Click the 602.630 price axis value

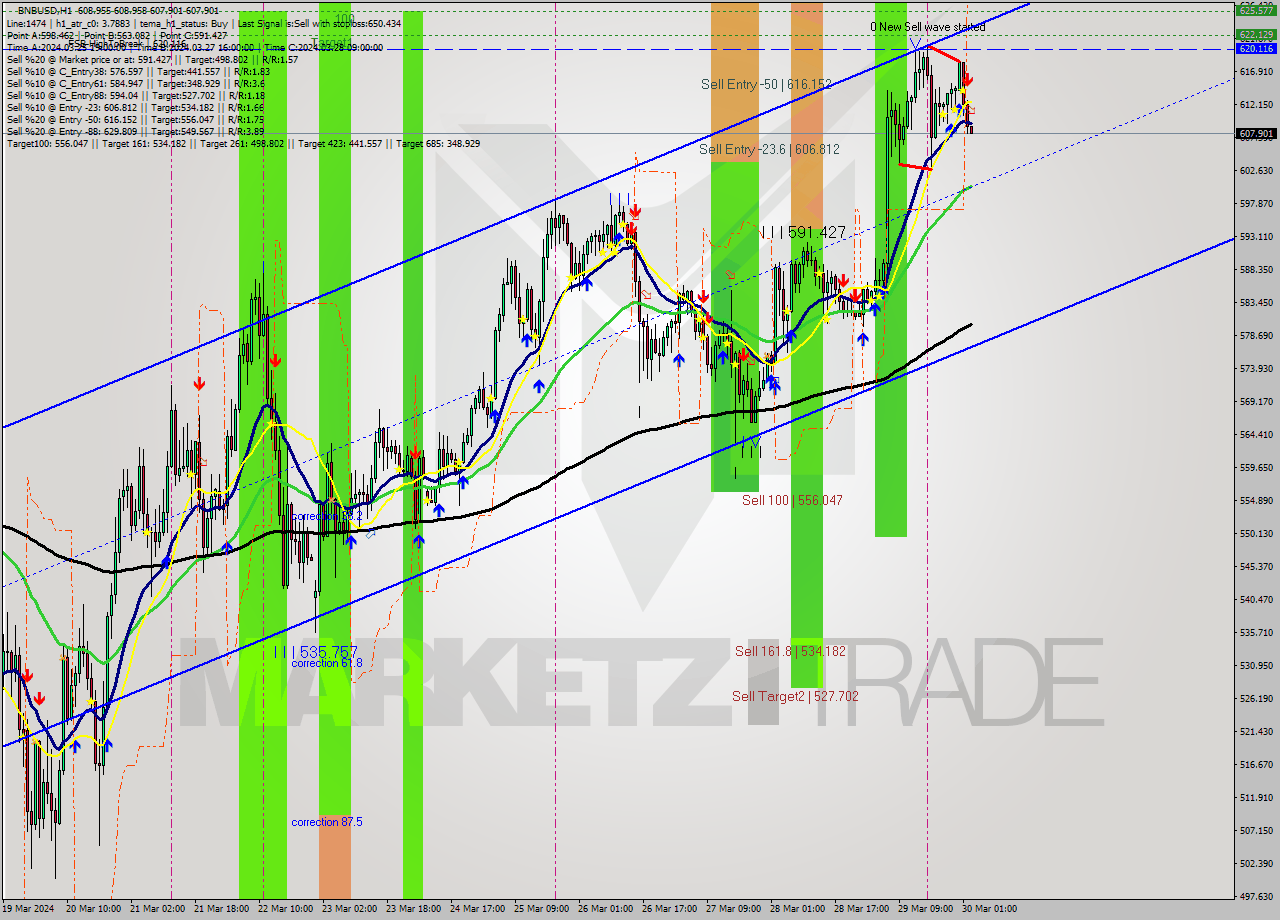[x=1256, y=171]
